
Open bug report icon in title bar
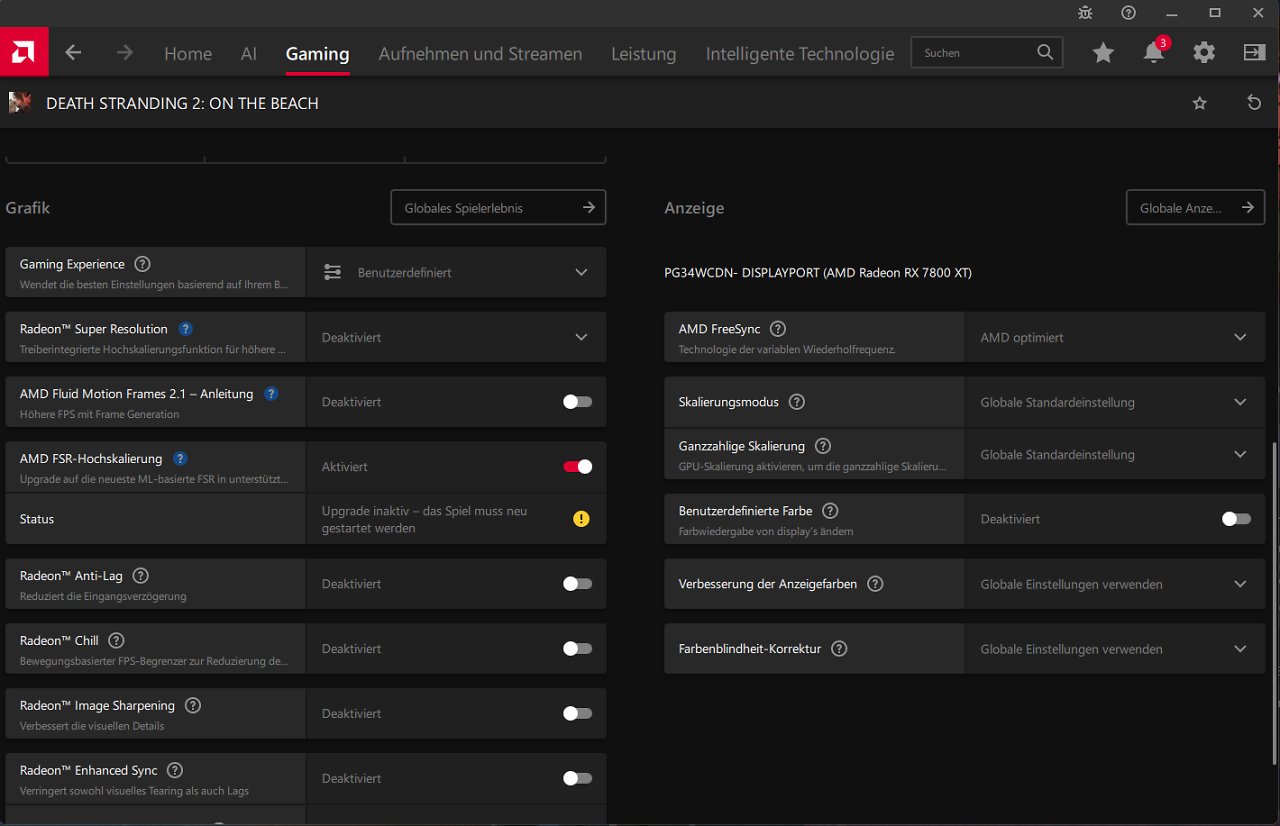click(1086, 13)
